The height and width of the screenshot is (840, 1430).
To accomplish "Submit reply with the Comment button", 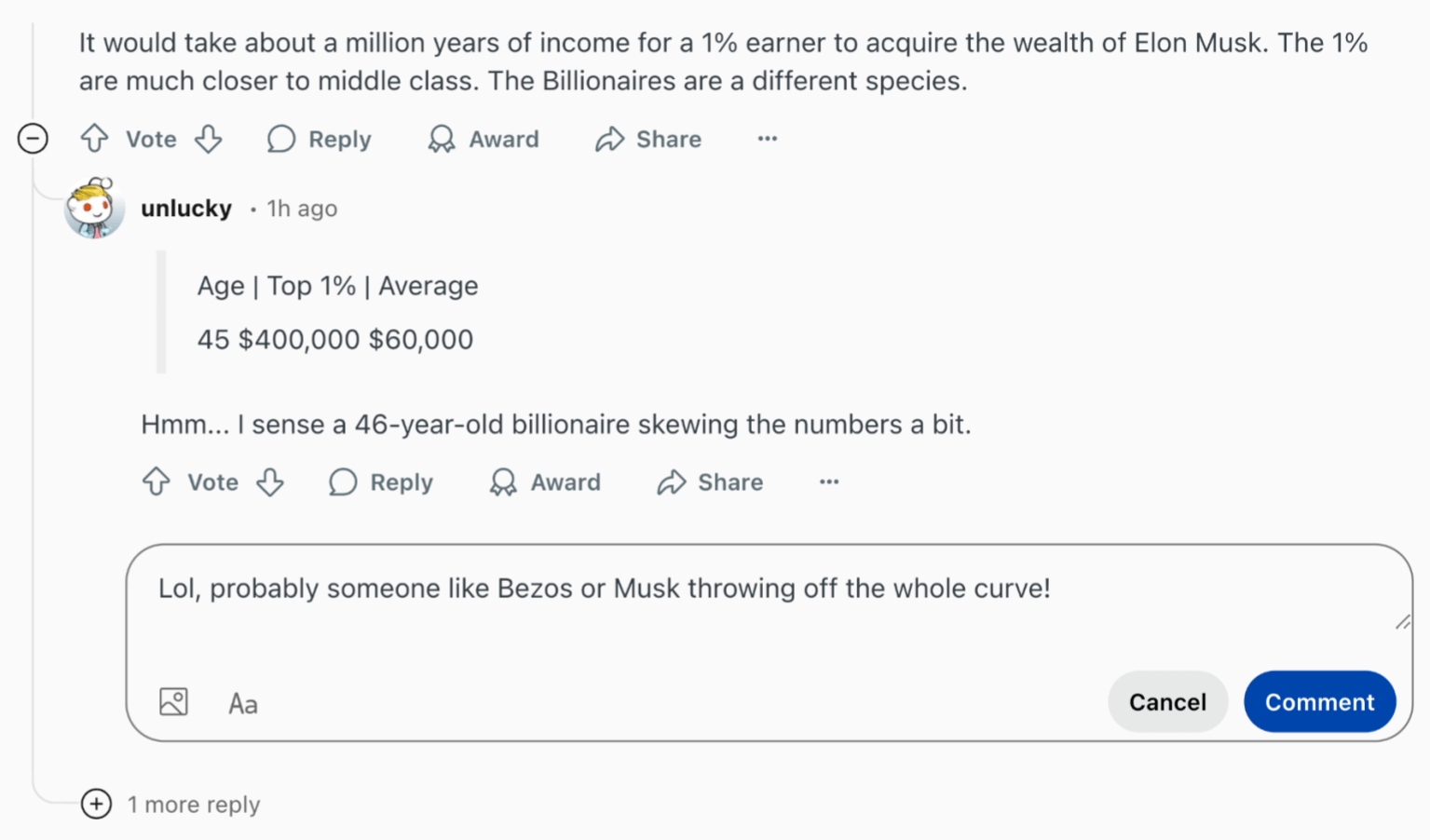I will point(1319,701).
